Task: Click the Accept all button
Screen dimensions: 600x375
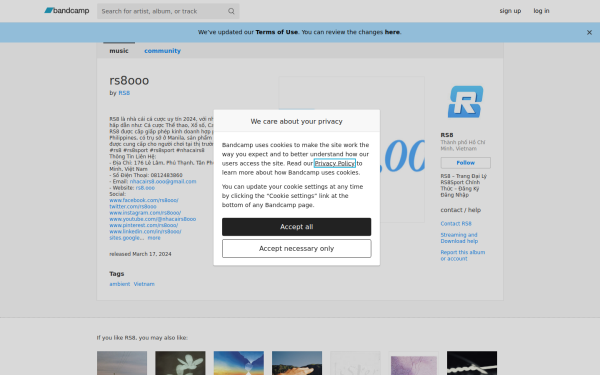Action: coord(297,227)
